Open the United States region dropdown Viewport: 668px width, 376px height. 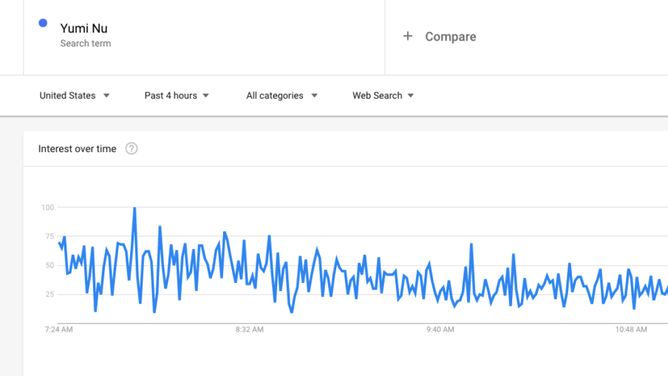coord(74,95)
